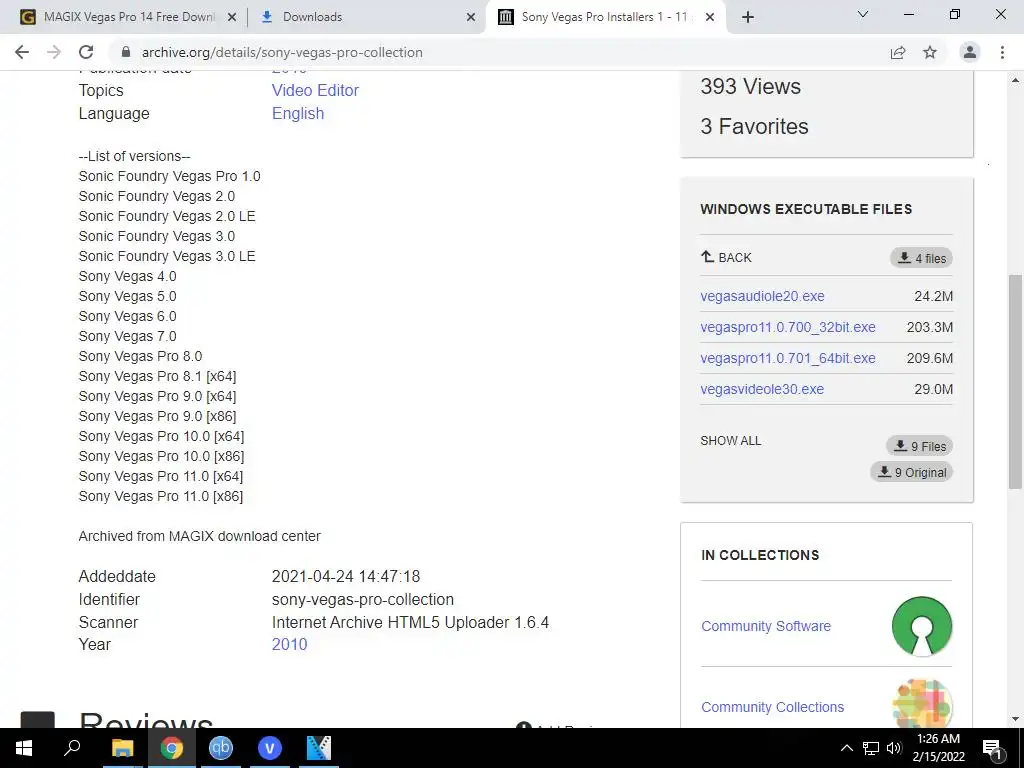
Task: Reload the archive.org page
Action: click(86, 52)
